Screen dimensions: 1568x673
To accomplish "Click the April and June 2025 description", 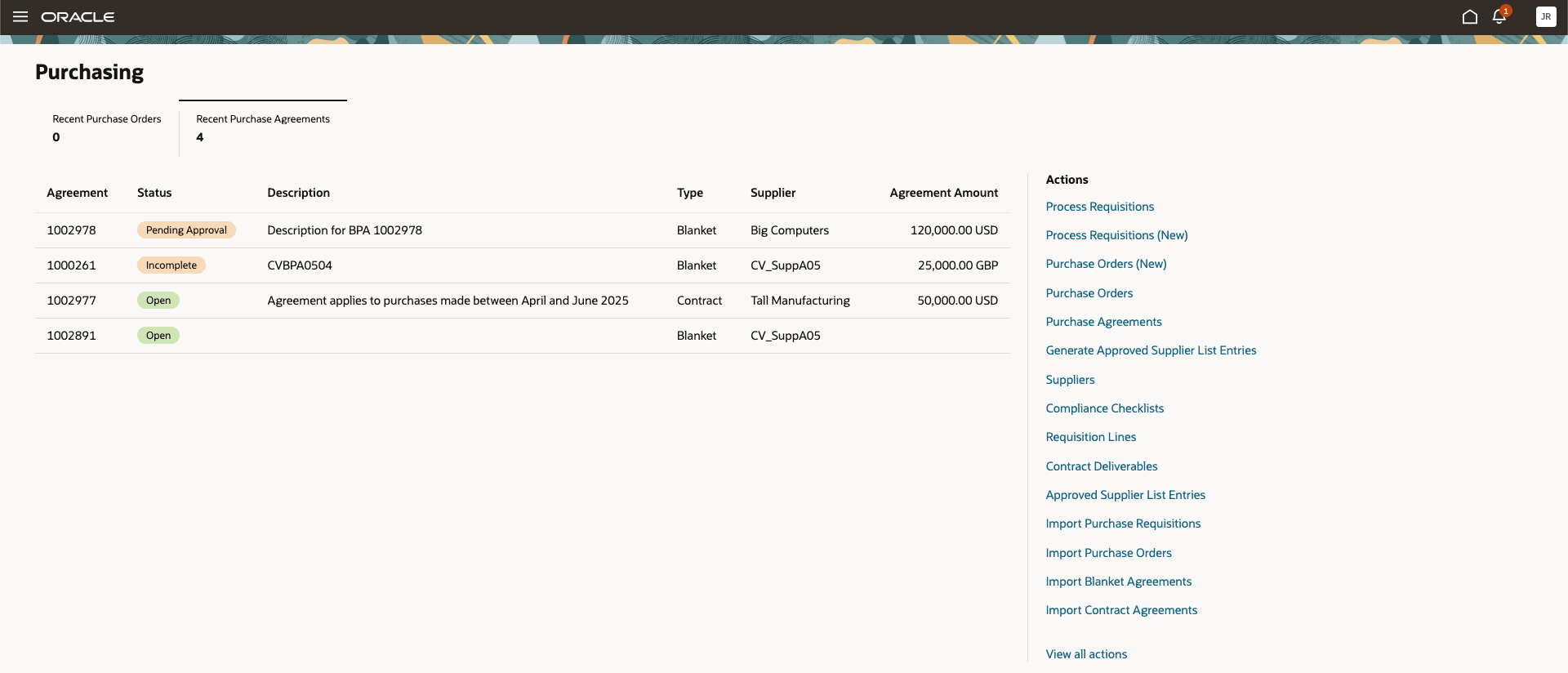I will coord(448,301).
